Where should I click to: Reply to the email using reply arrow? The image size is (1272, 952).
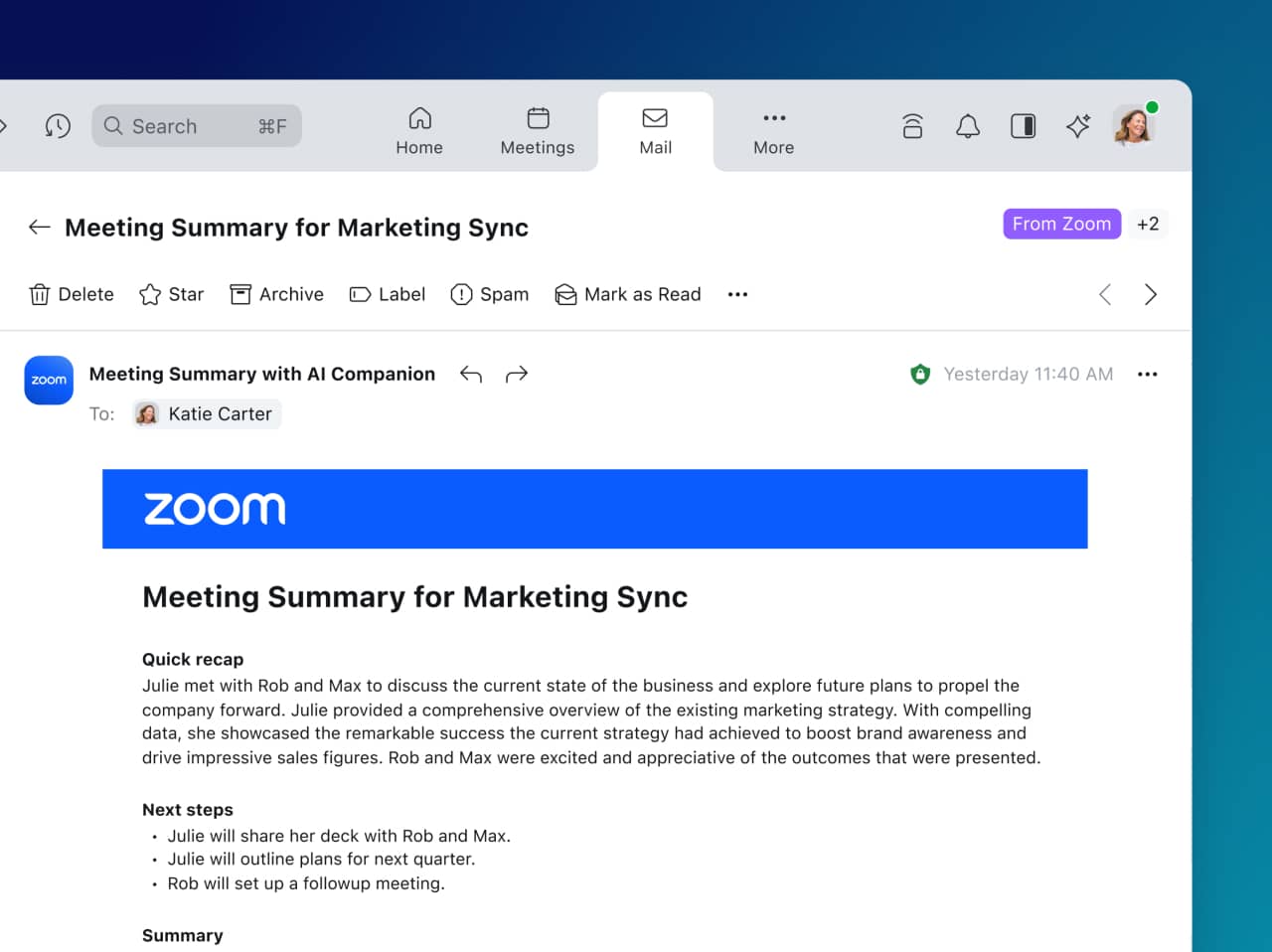point(471,375)
